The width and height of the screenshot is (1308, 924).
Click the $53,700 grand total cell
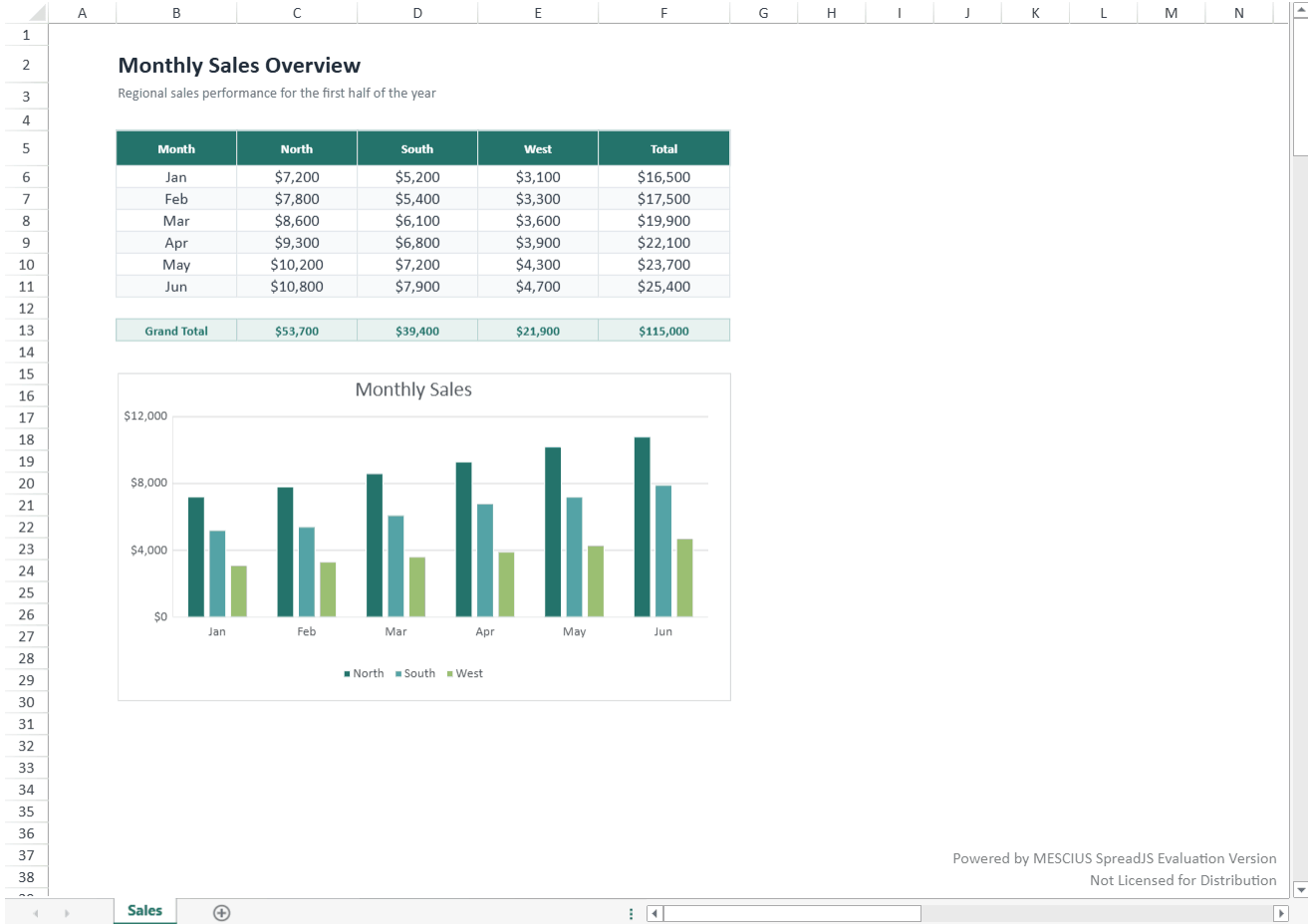297,331
